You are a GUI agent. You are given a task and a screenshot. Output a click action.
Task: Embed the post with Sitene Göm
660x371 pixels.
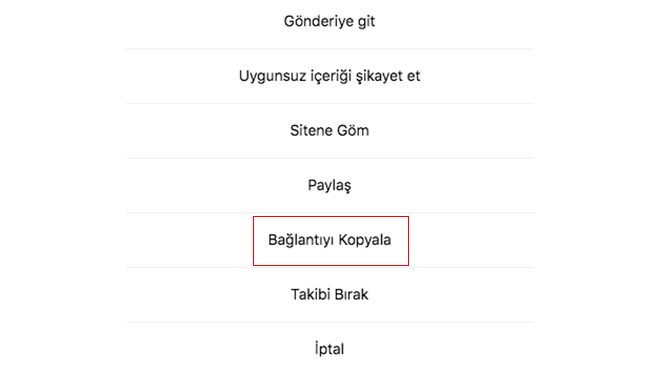330,131
